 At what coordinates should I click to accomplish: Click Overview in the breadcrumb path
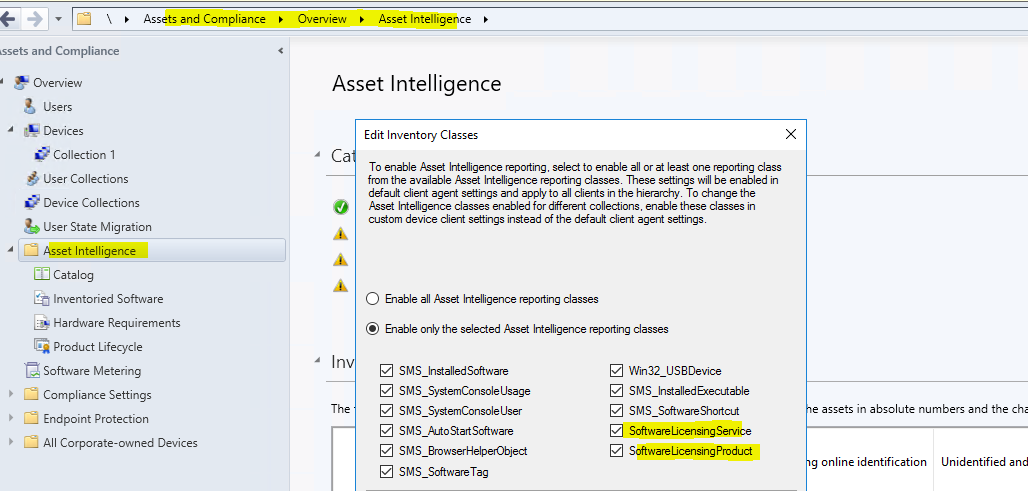click(322, 19)
